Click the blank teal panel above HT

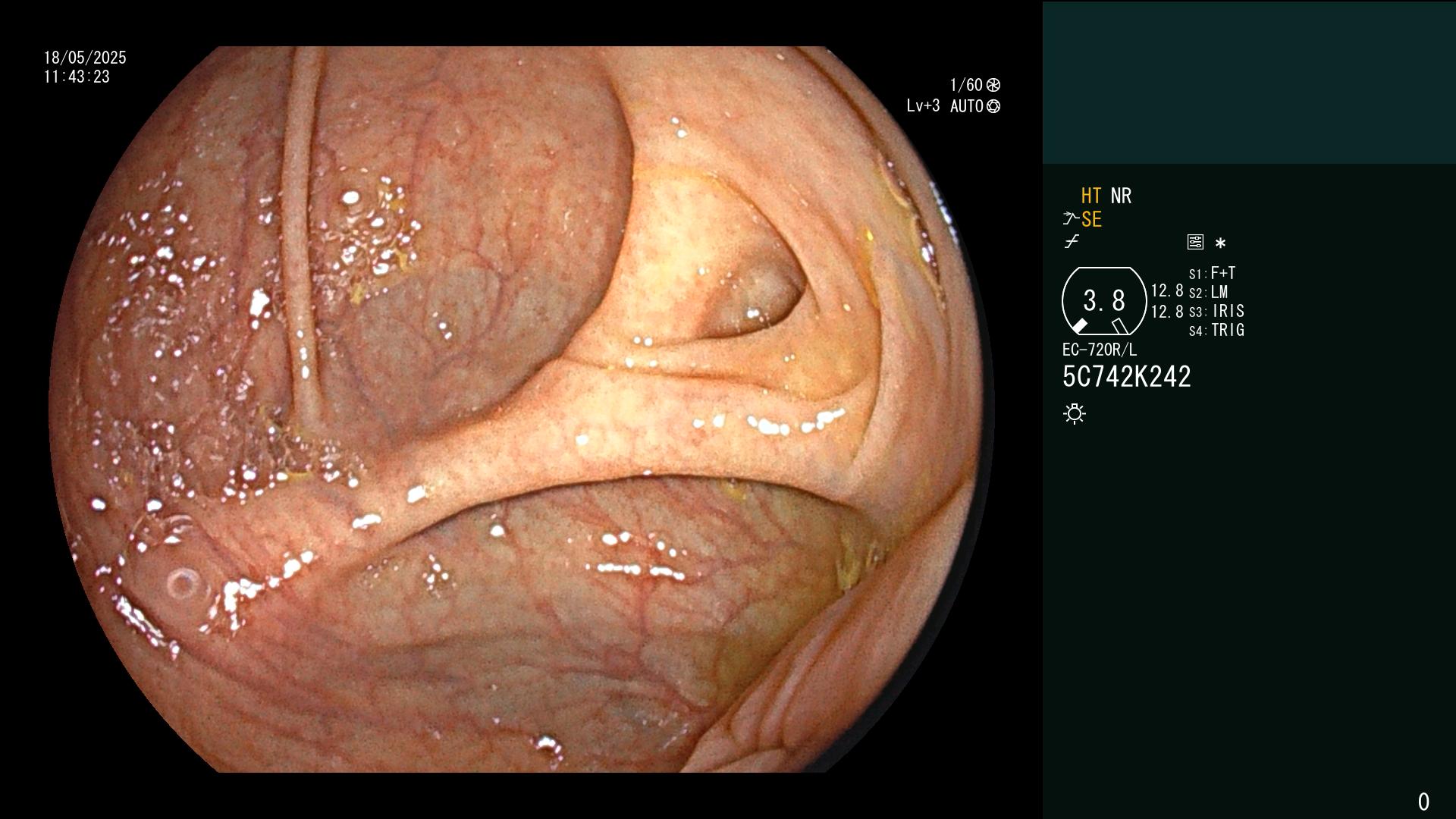point(1249,82)
